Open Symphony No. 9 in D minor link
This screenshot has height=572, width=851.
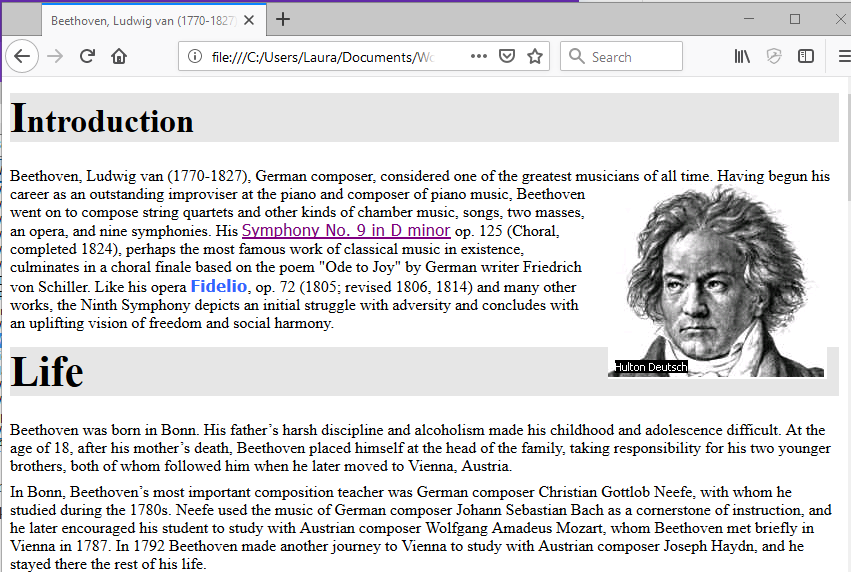coord(346,230)
